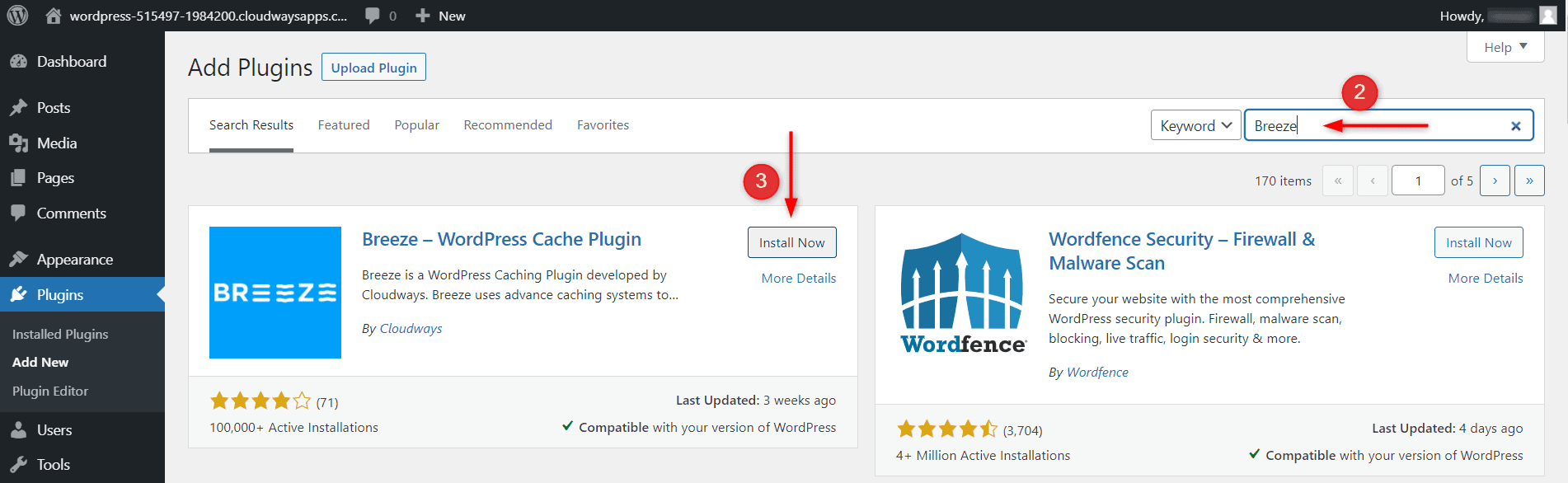Click the Upload Plugin button

[373, 68]
